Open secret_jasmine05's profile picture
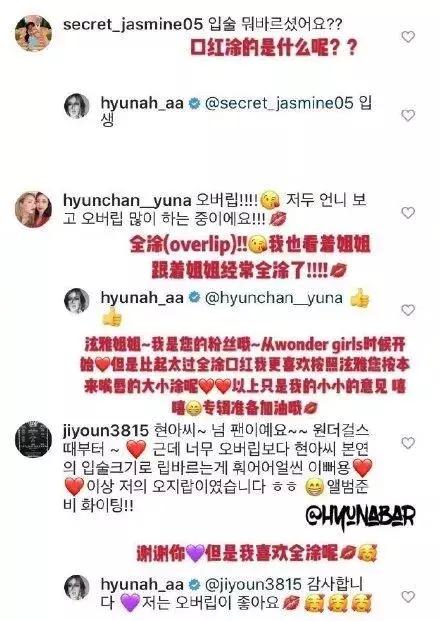 33,33
